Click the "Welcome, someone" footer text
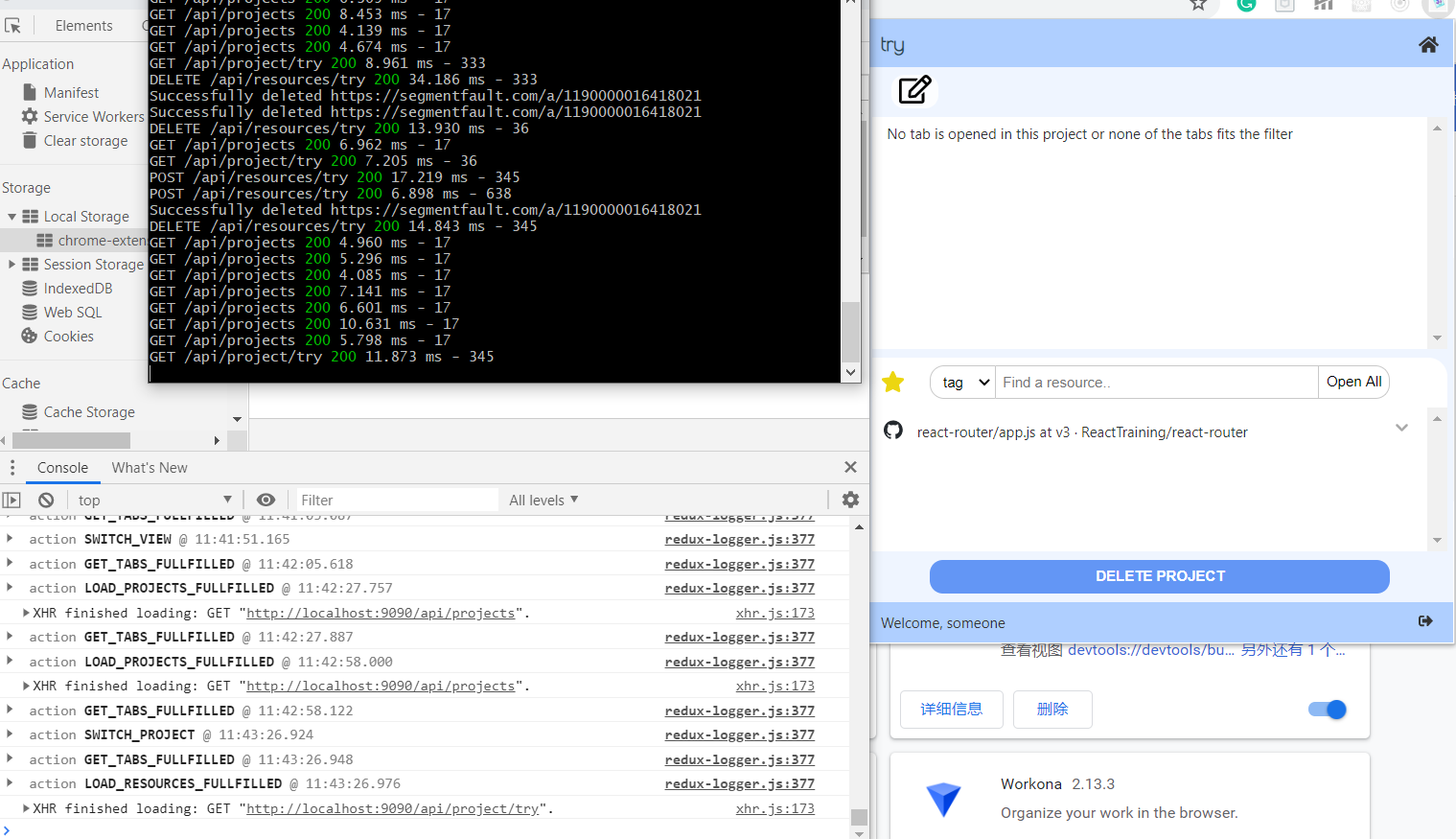The height and width of the screenshot is (839, 1456). pos(943,623)
